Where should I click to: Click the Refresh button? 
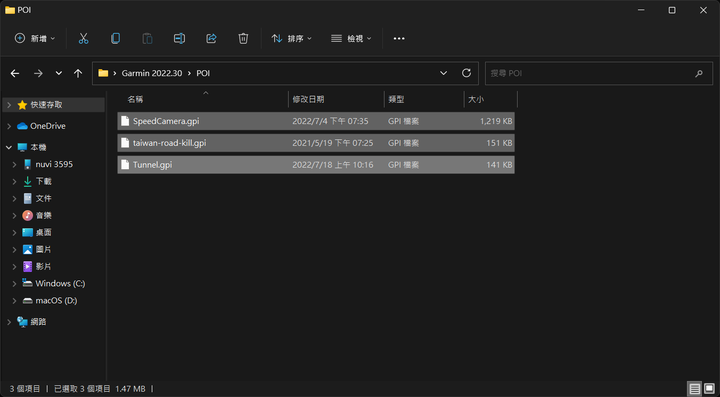point(467,73)
